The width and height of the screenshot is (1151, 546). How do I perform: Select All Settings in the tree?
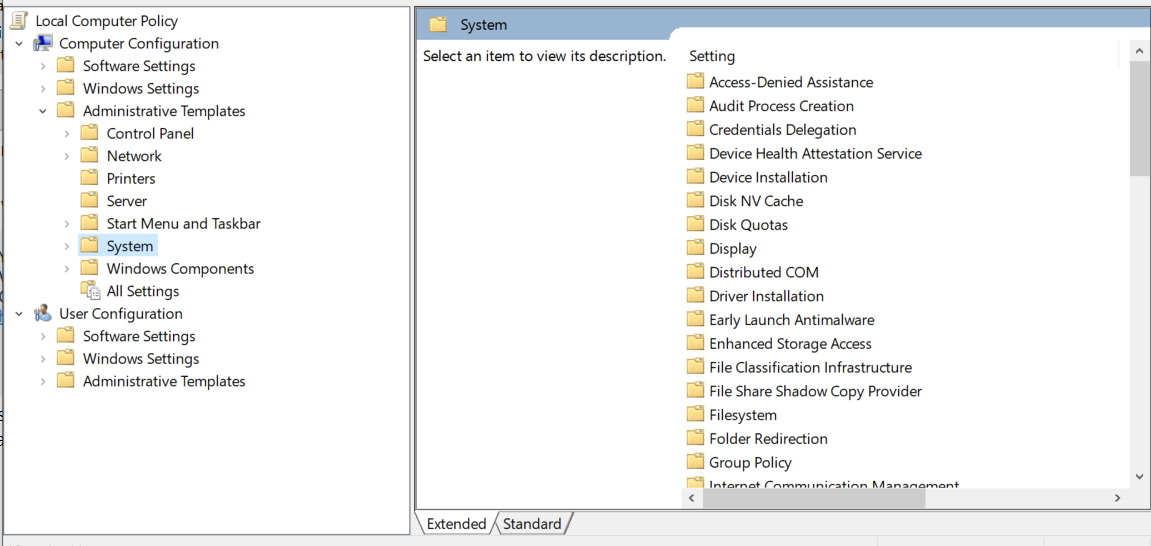point(142,291)
